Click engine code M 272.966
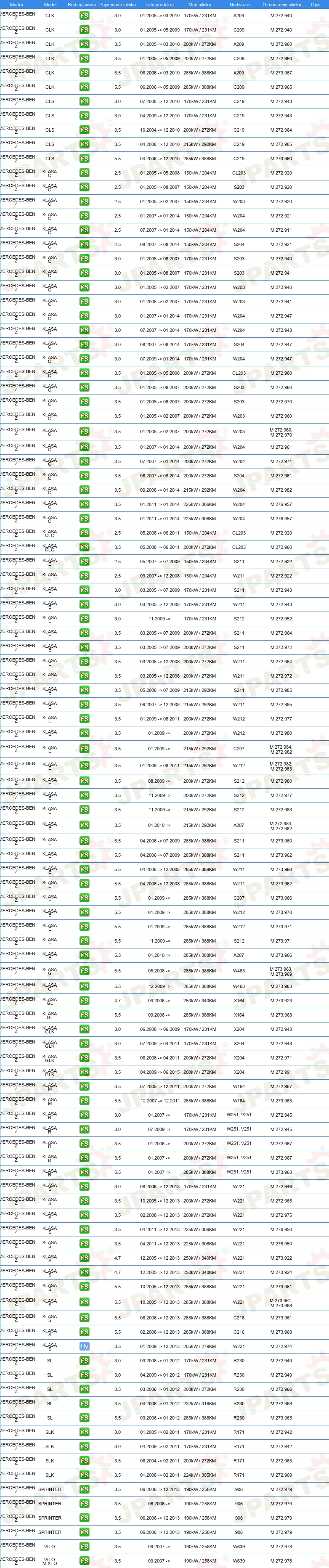 [281, 1389]
